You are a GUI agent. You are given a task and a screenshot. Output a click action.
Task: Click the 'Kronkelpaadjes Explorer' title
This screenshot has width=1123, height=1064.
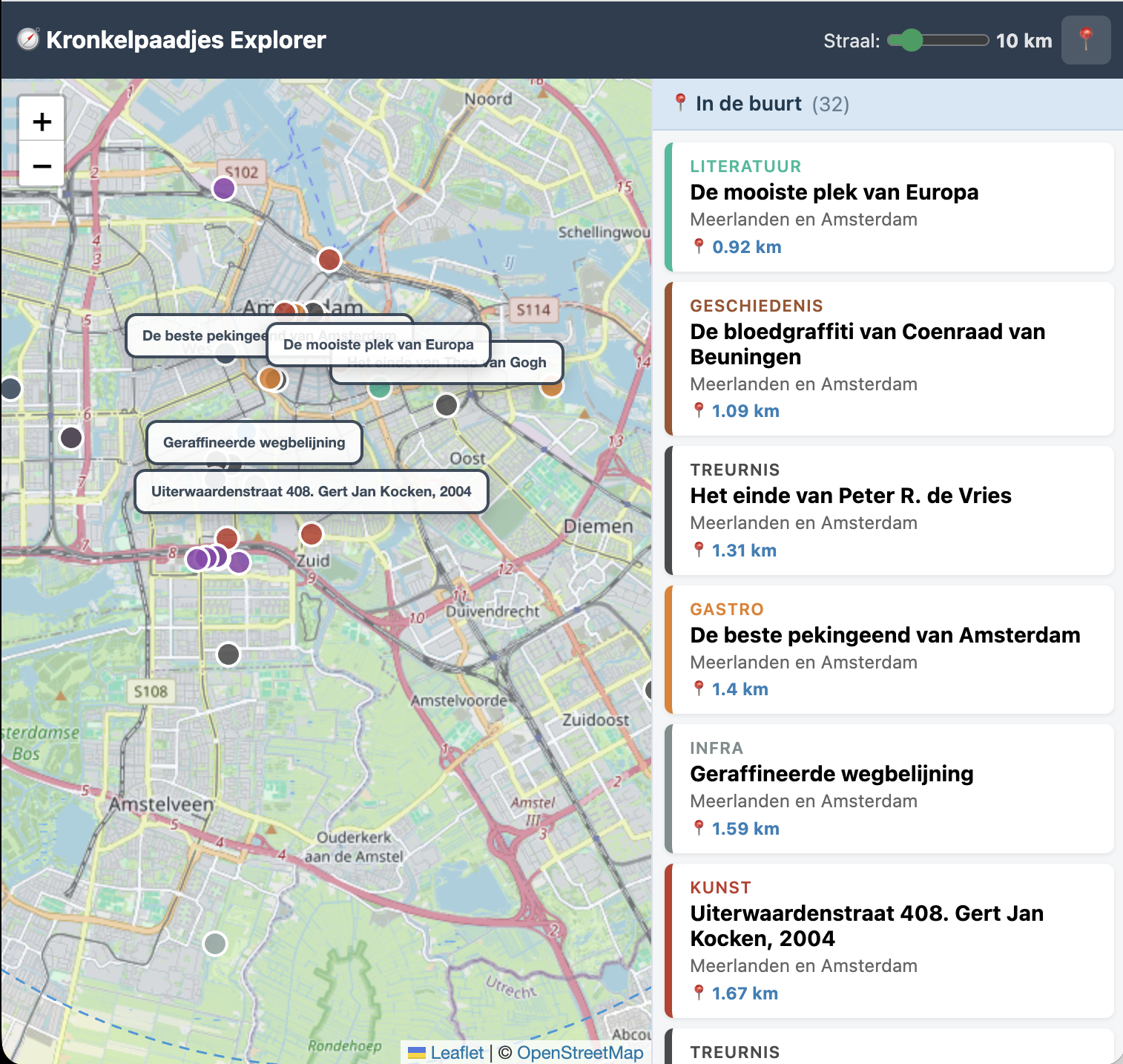click(186, 40)
